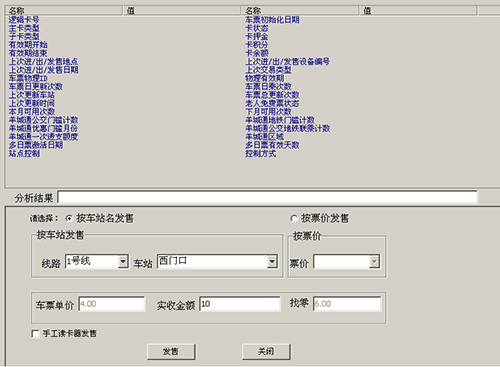The width and height of the screenshot is (500, 367).
Task: Select the 羊城通区域 row
Action: pyautogui.click(x=265, y=137)
